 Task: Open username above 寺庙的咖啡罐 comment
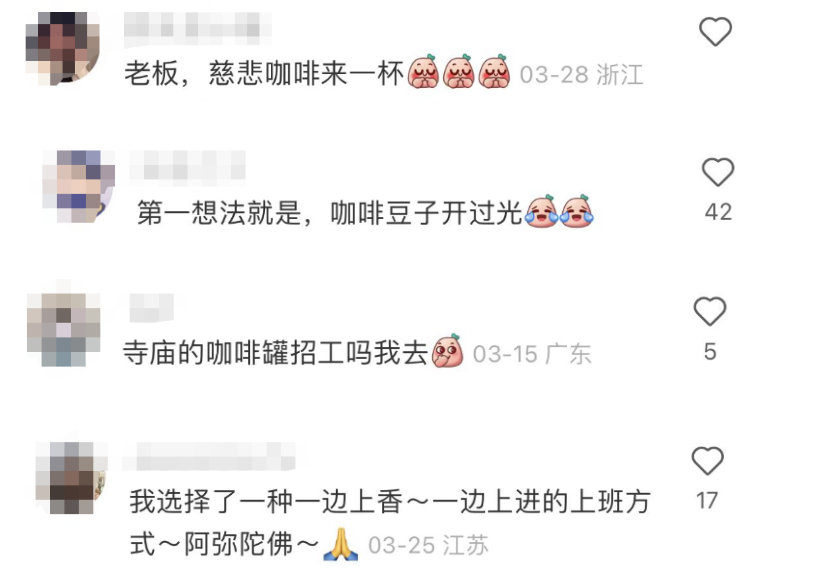[x=151, y=308]
